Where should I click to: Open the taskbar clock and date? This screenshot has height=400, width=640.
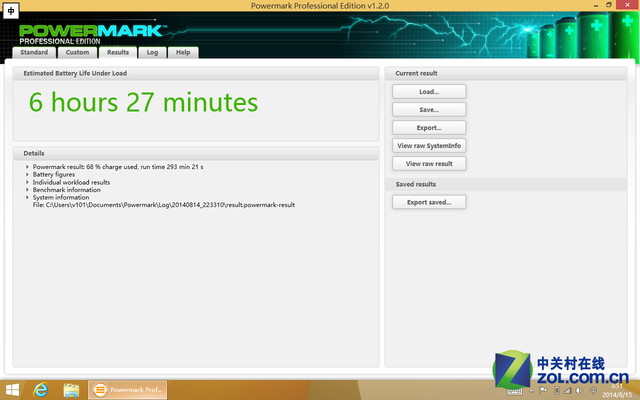coord(617,391)
